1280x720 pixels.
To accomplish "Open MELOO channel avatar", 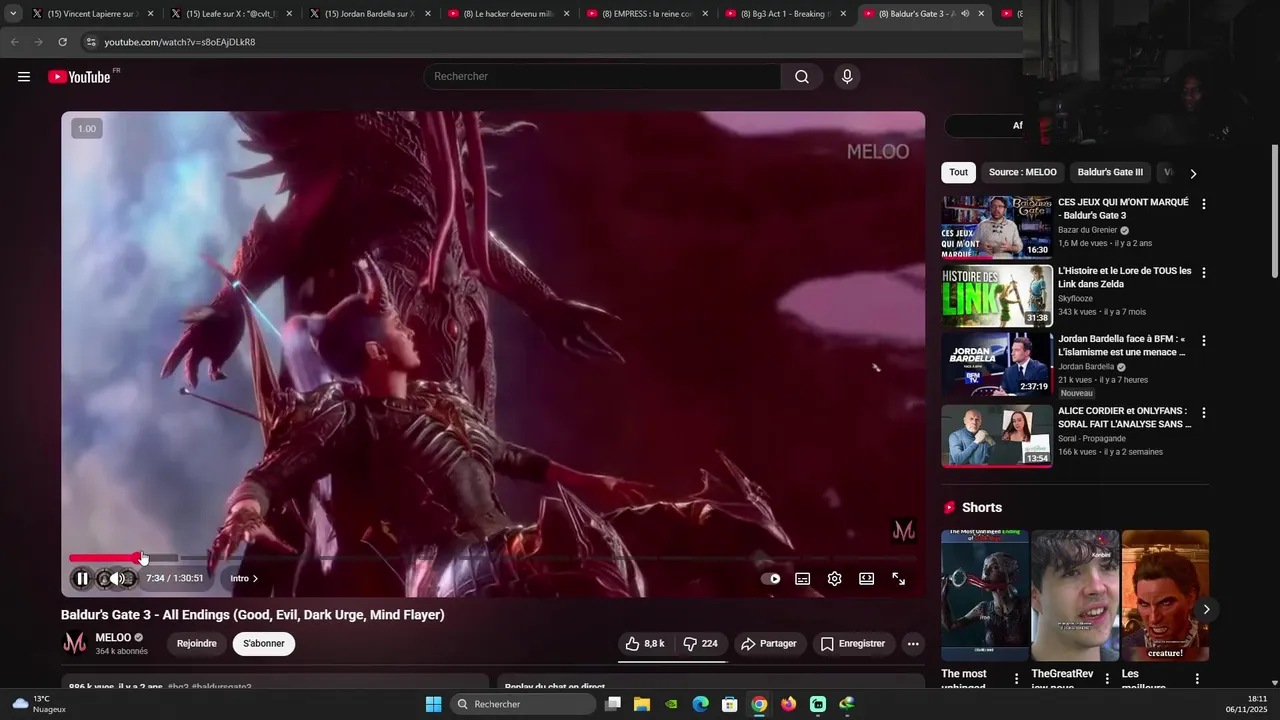I will (x=75, y=644).
